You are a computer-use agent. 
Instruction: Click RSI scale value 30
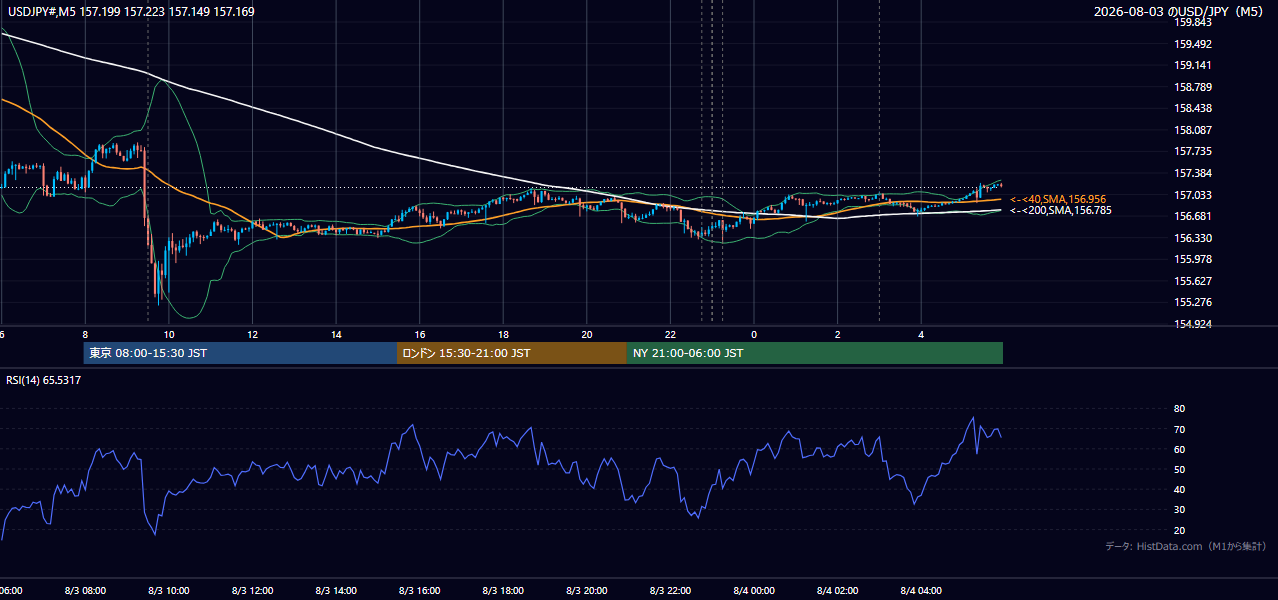pos(1180,510)
